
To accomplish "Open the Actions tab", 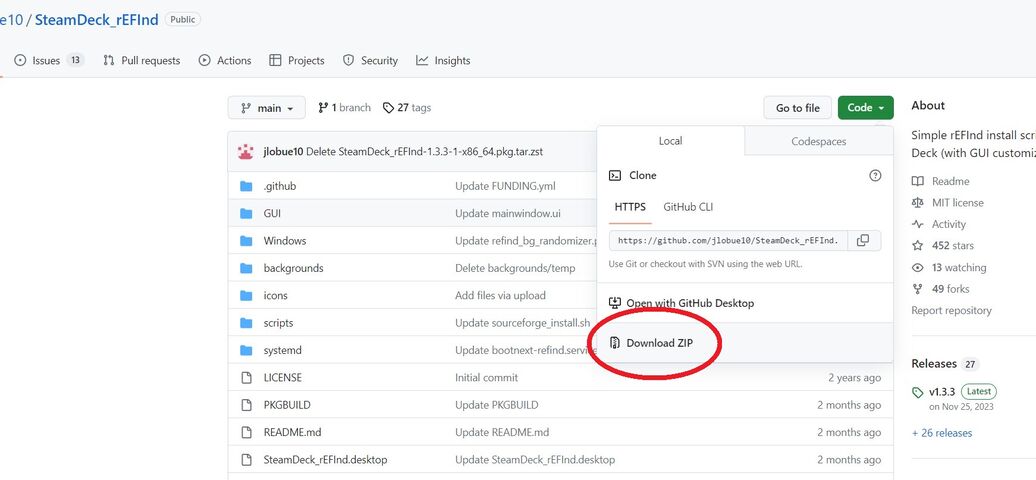I will click(x=225, y=60).
